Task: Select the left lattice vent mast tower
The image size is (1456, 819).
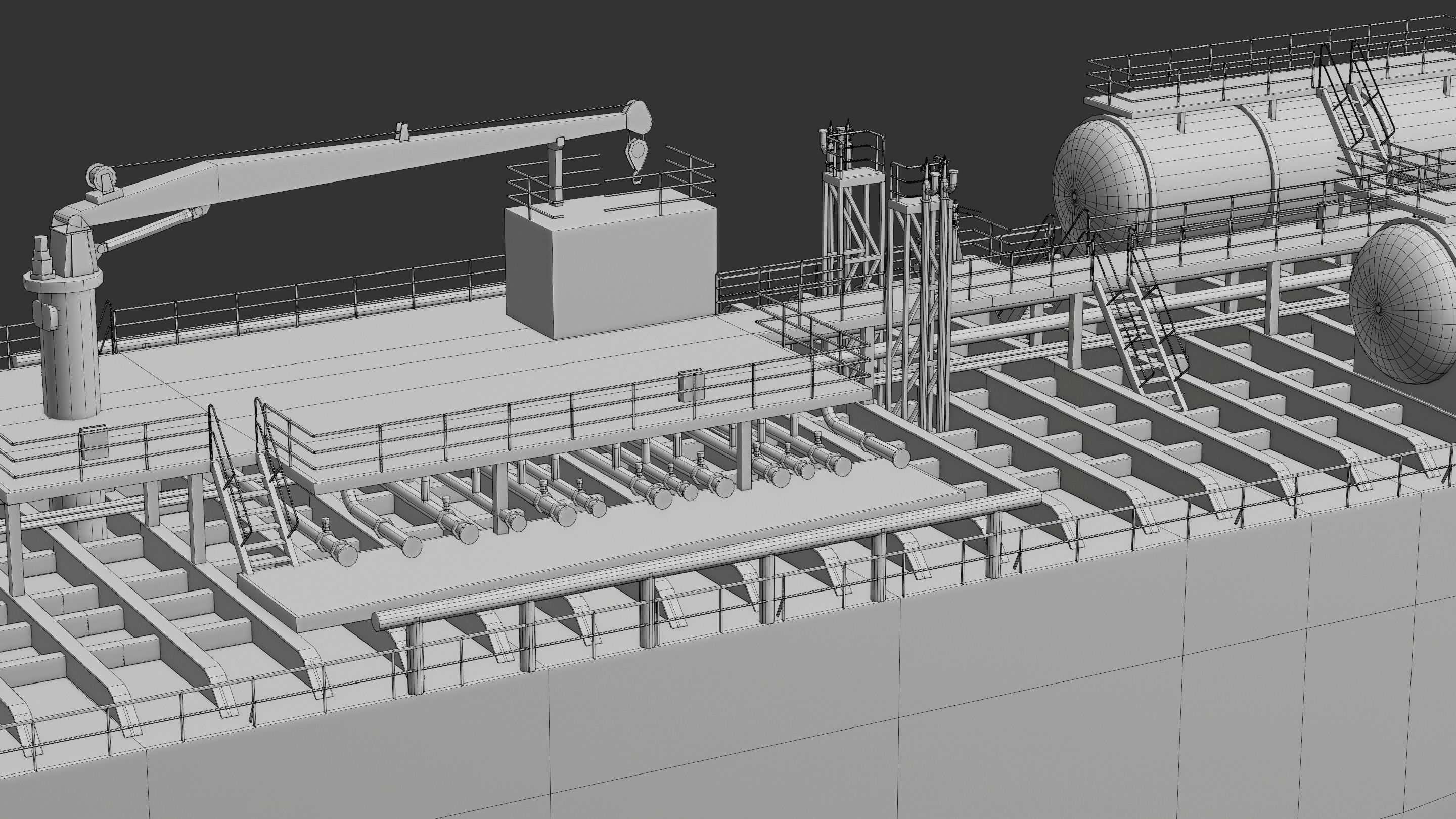Action: pos(853,226)
